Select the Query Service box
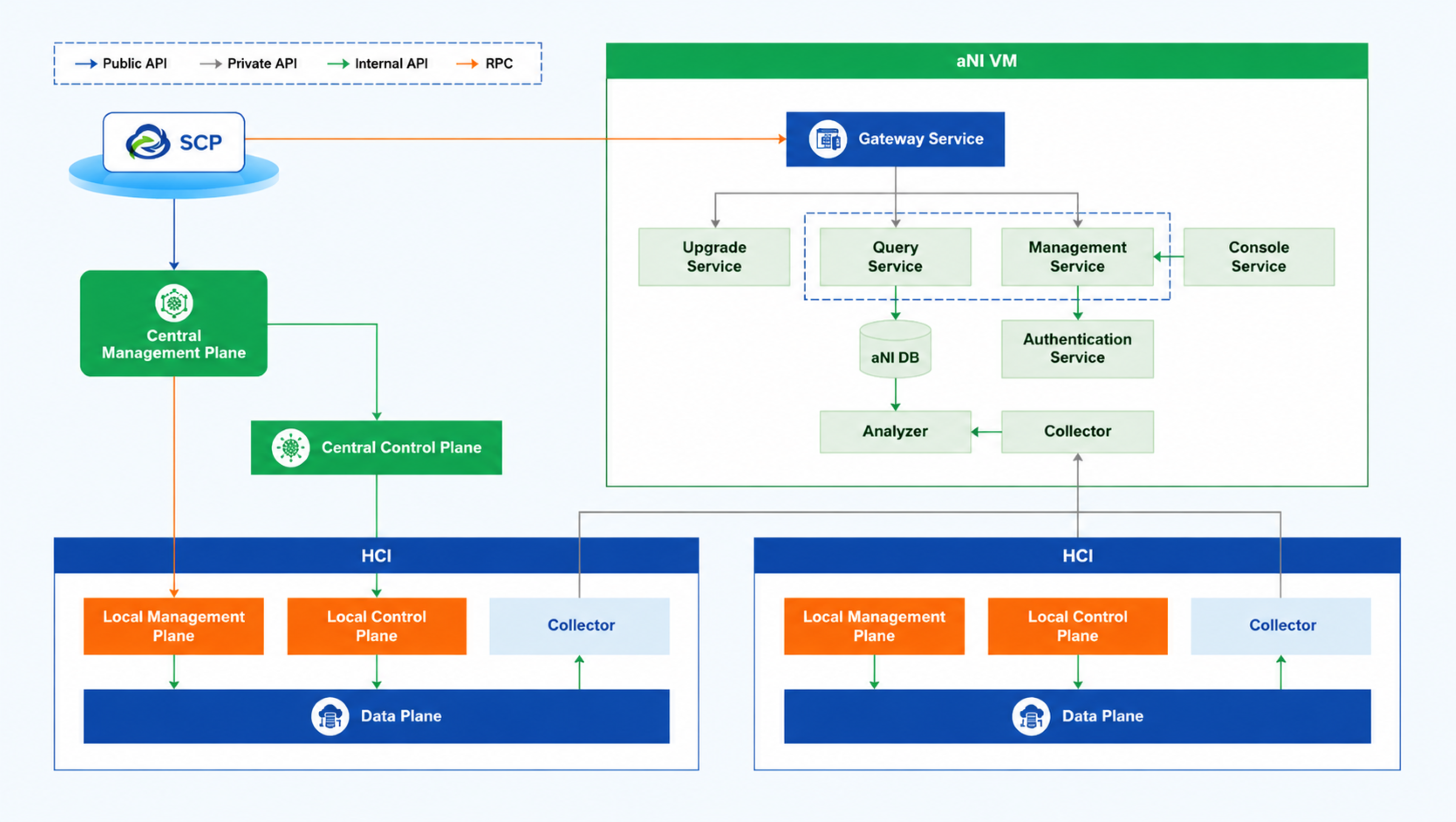The height and width of the screenshot is (822, 1456). point(895,257)
